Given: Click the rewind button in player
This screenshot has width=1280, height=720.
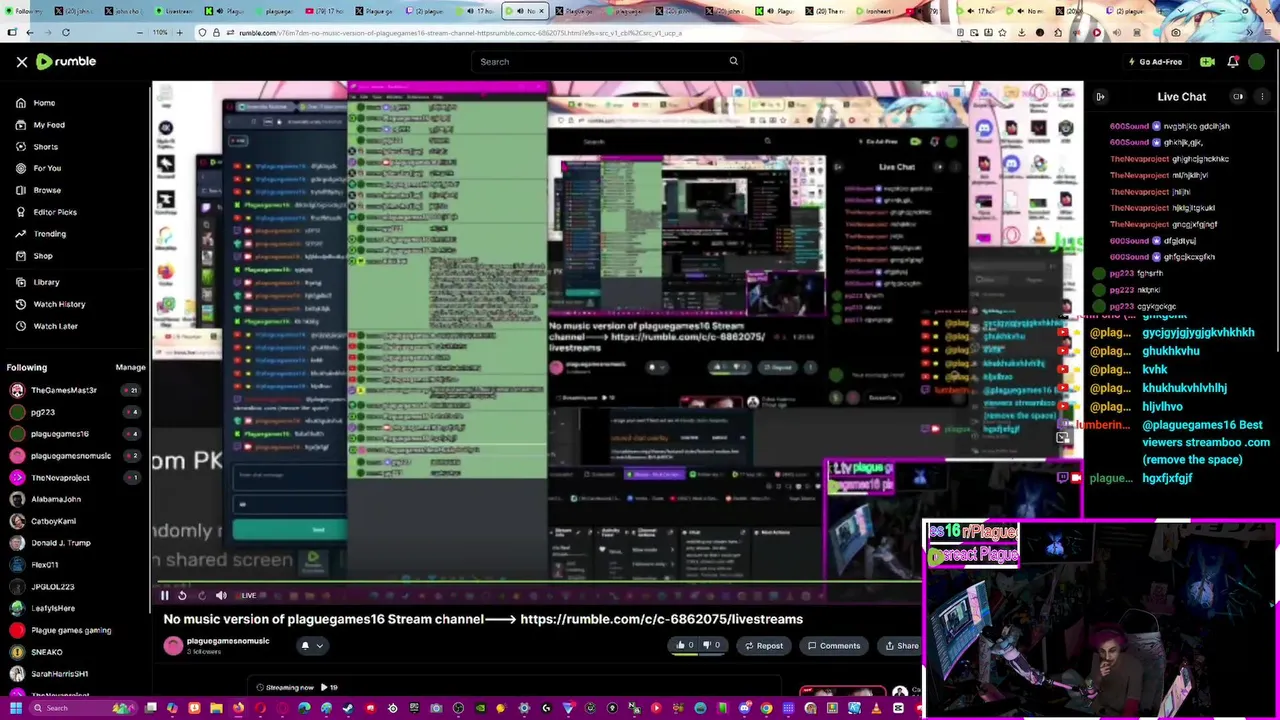Looking at the screenshot, I should [182, 596].
